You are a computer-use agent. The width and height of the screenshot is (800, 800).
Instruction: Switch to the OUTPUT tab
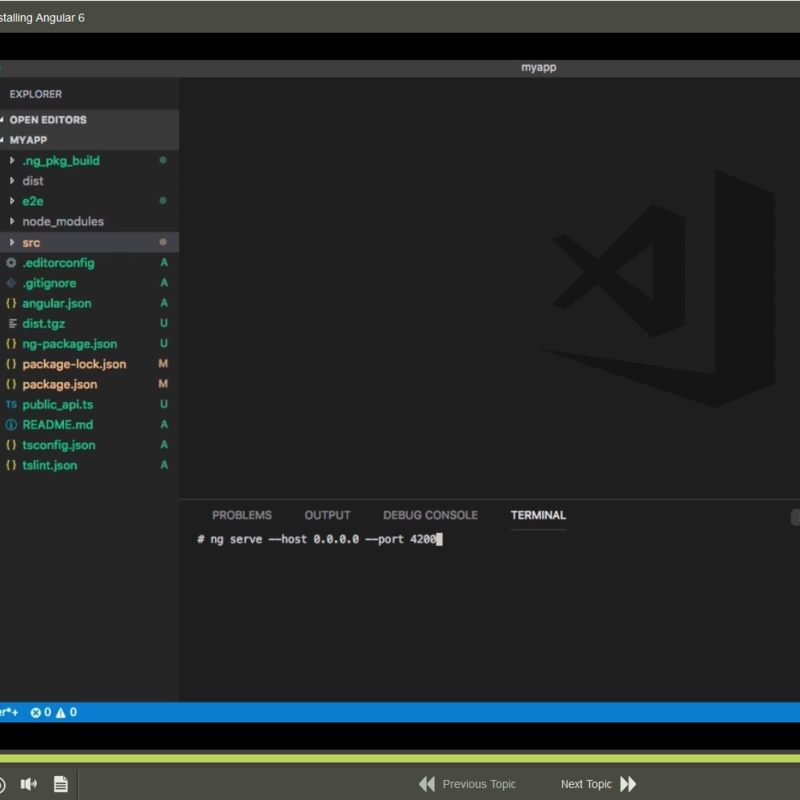[x=328, y=515]
